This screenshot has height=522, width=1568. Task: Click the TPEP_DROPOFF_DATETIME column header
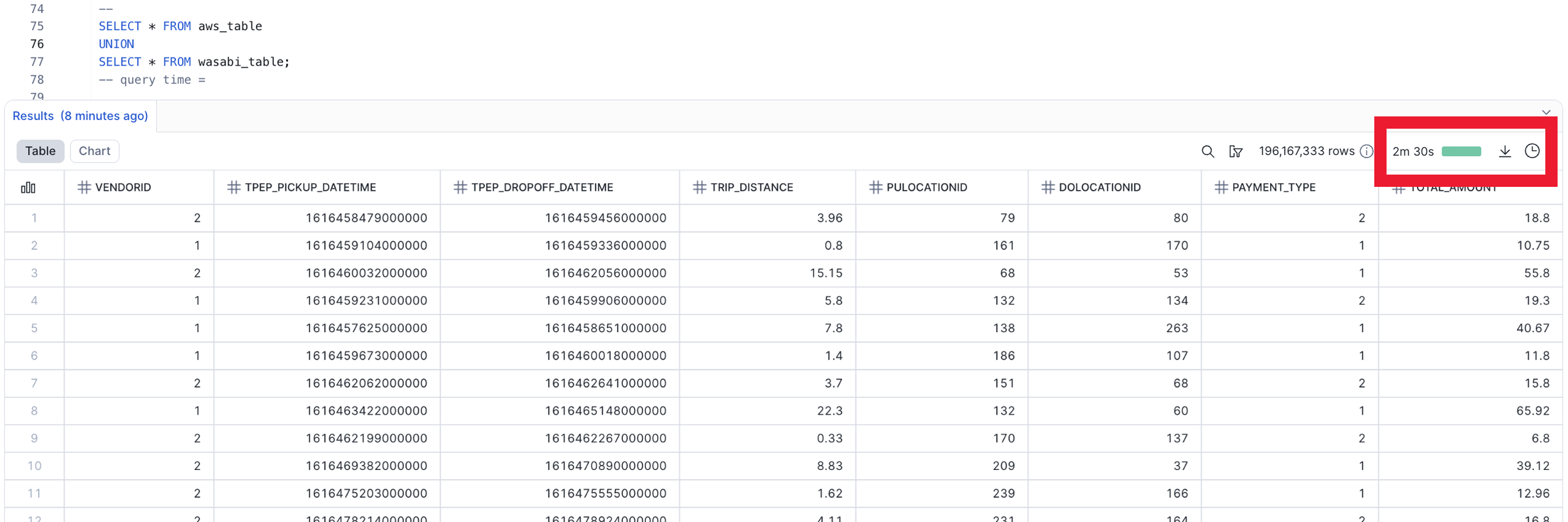click(x=542, y=187)
